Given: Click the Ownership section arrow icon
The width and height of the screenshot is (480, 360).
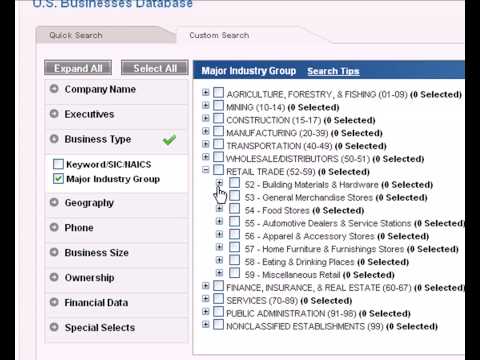Looking at the screenshot, I should (x=54, y=277).
